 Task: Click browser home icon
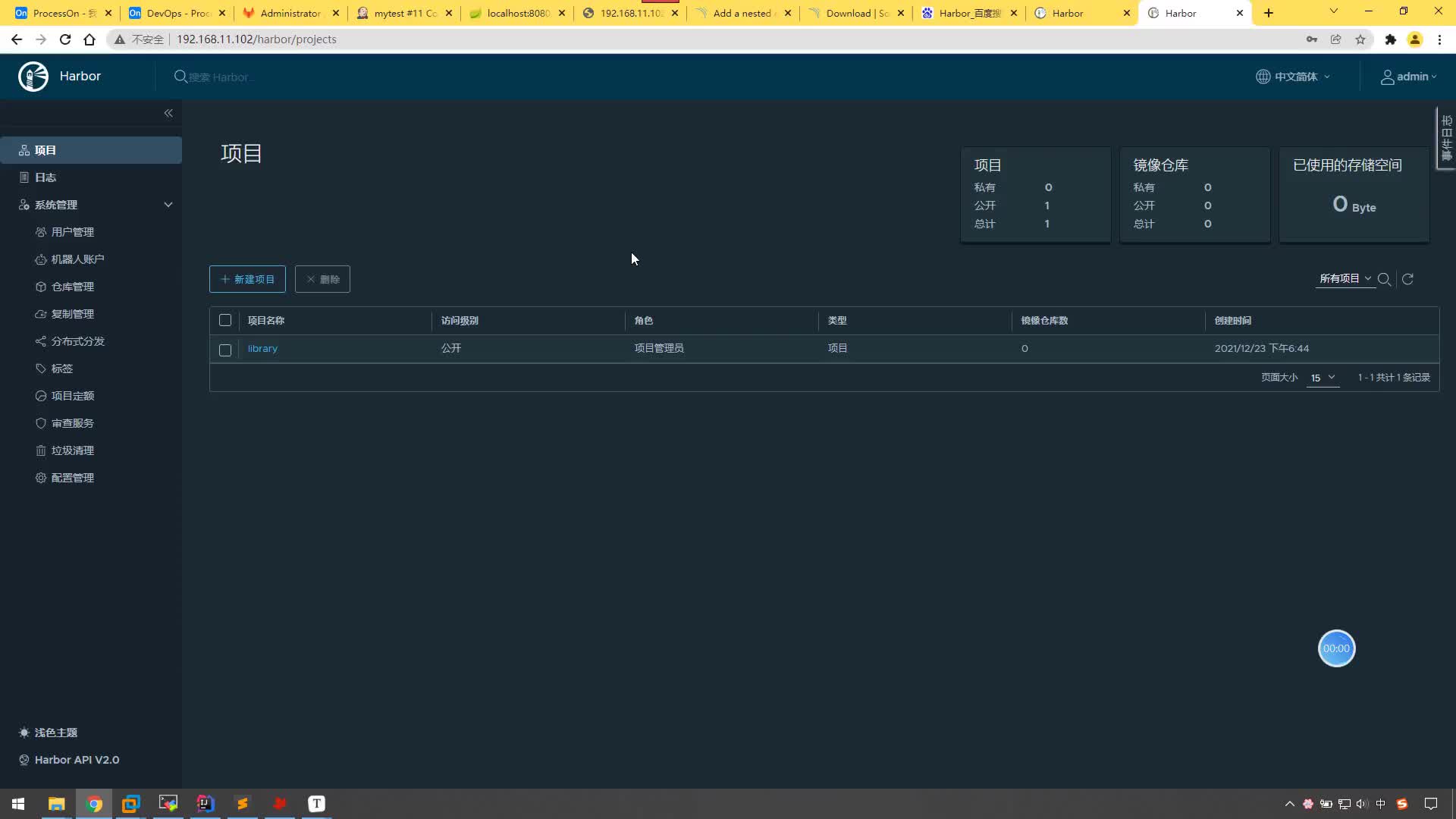(x=89, y=39)
